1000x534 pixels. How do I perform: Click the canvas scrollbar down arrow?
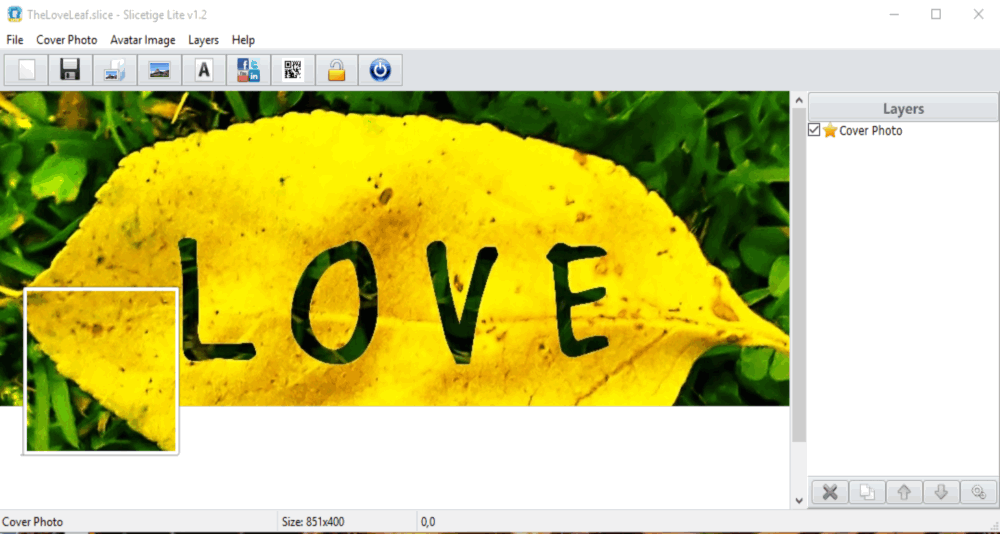[799, 501]
